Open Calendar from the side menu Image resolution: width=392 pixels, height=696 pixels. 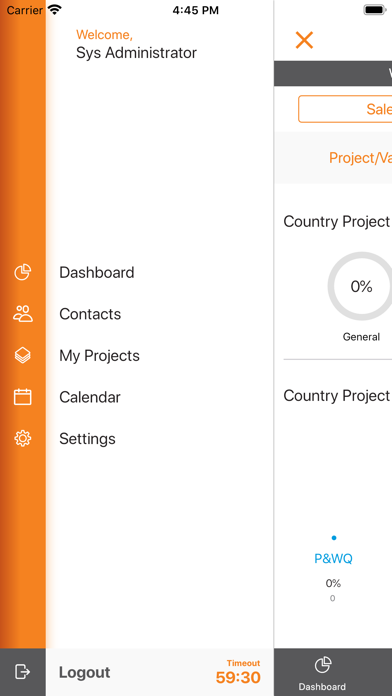pyautogui.click(x=90, y=397)
